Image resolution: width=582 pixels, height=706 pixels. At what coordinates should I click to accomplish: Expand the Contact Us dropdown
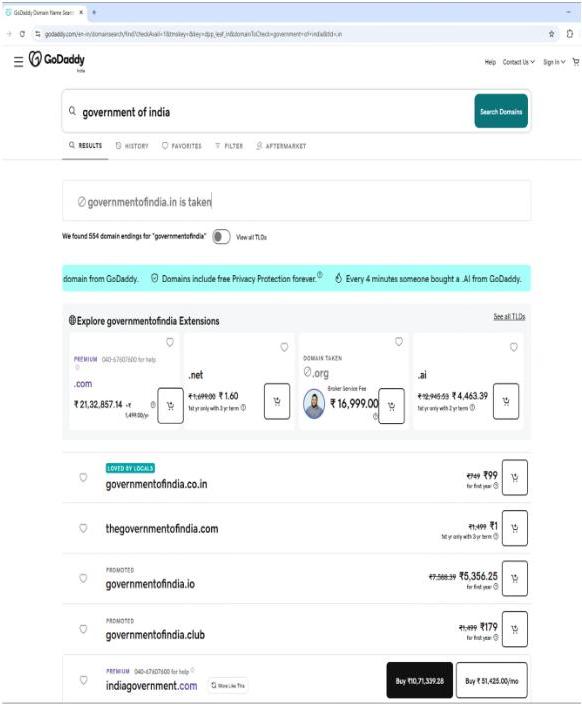coord(519,62)
